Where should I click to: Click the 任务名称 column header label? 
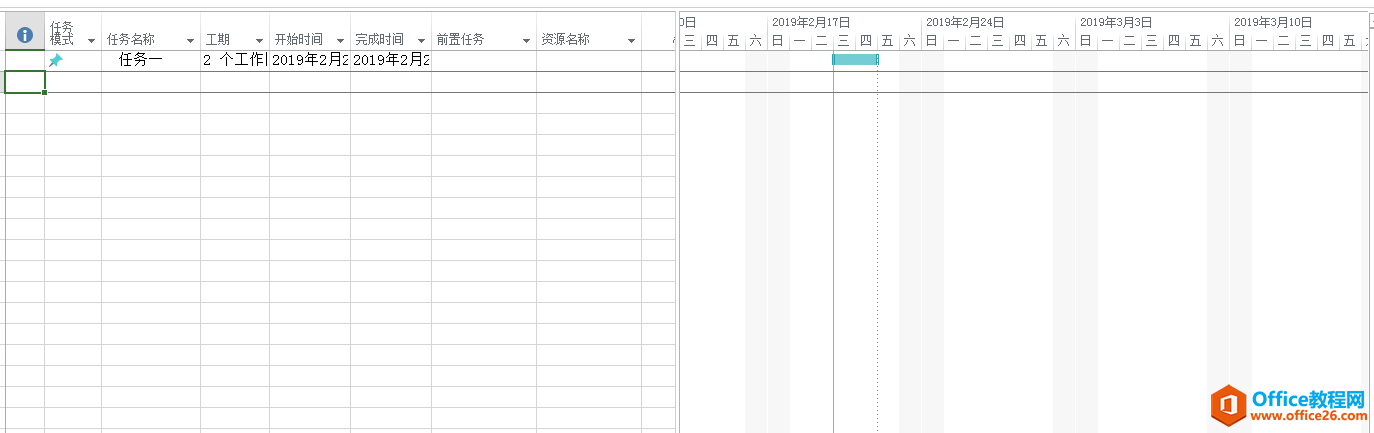(x=131, y=40)
